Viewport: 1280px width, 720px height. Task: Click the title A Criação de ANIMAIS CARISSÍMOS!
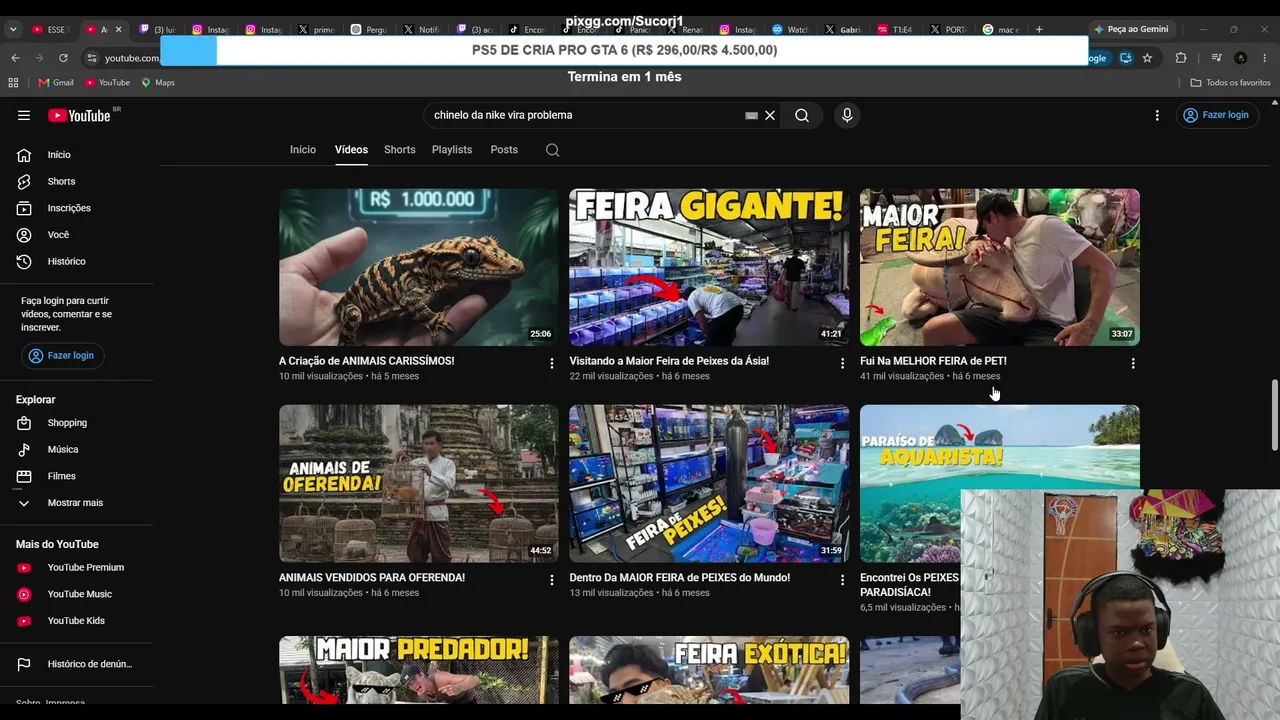pos(367,361)
